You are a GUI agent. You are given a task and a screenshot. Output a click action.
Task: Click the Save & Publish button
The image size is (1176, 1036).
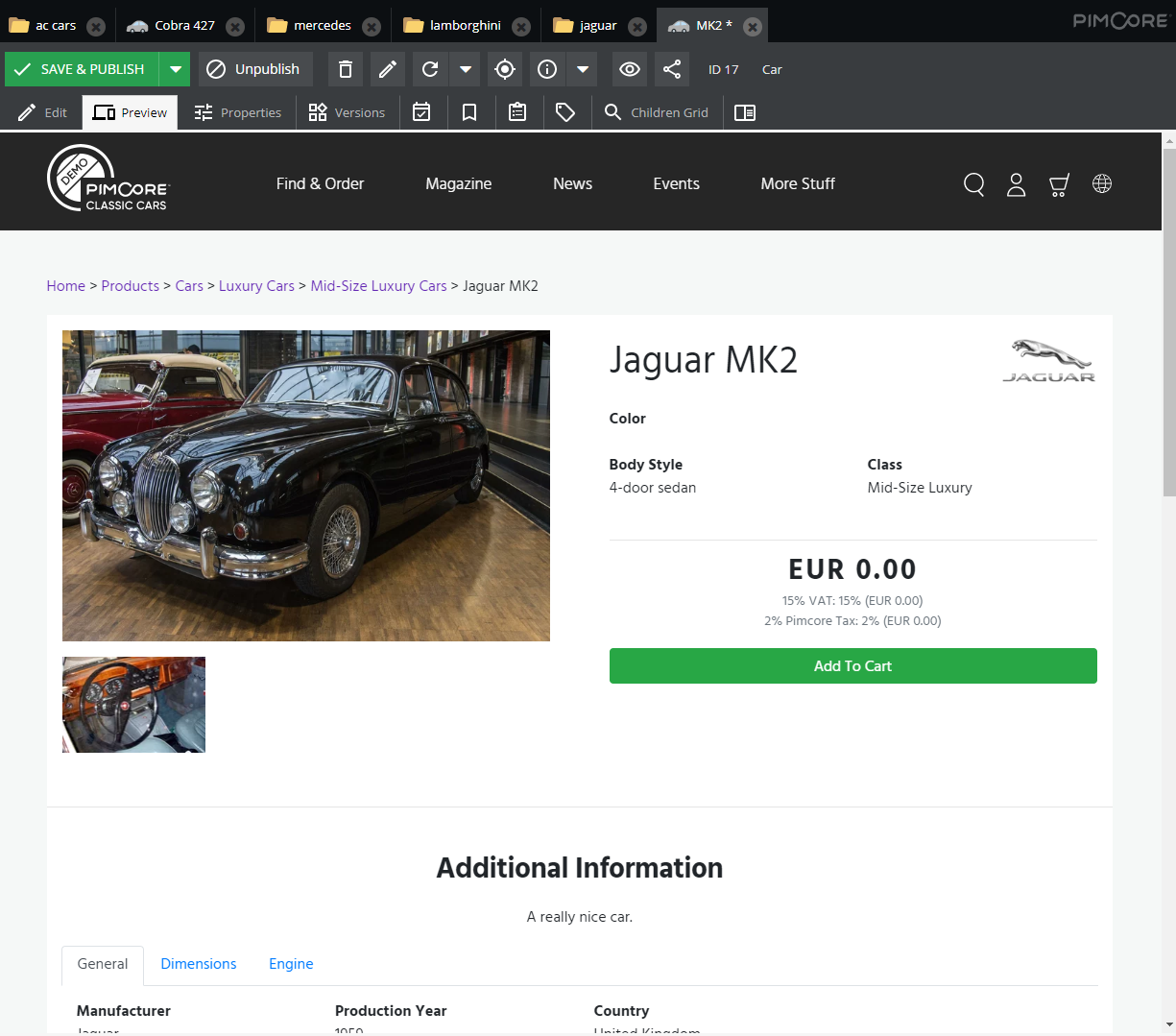(82, 69)
